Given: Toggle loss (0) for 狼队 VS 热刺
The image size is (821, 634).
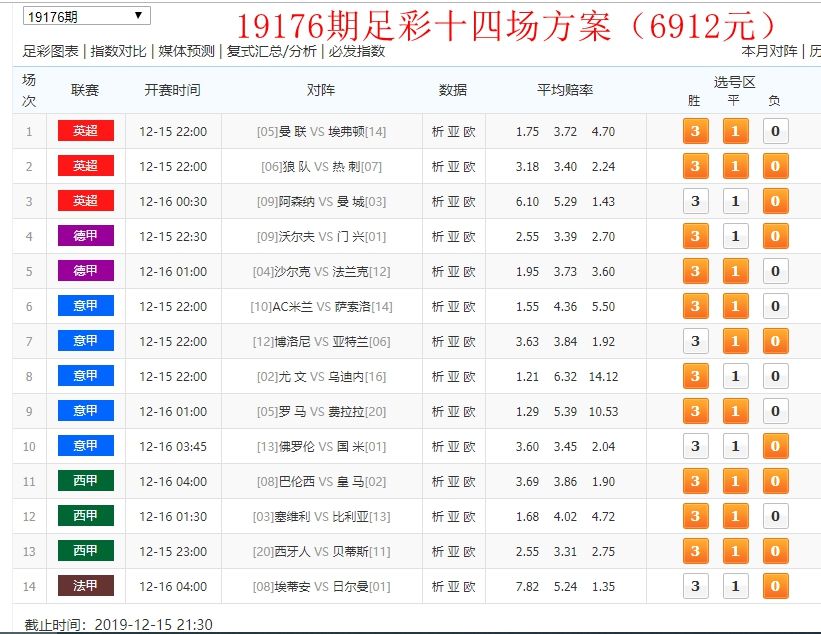Looking at the screenshot, I should click(x=775, y=166).
